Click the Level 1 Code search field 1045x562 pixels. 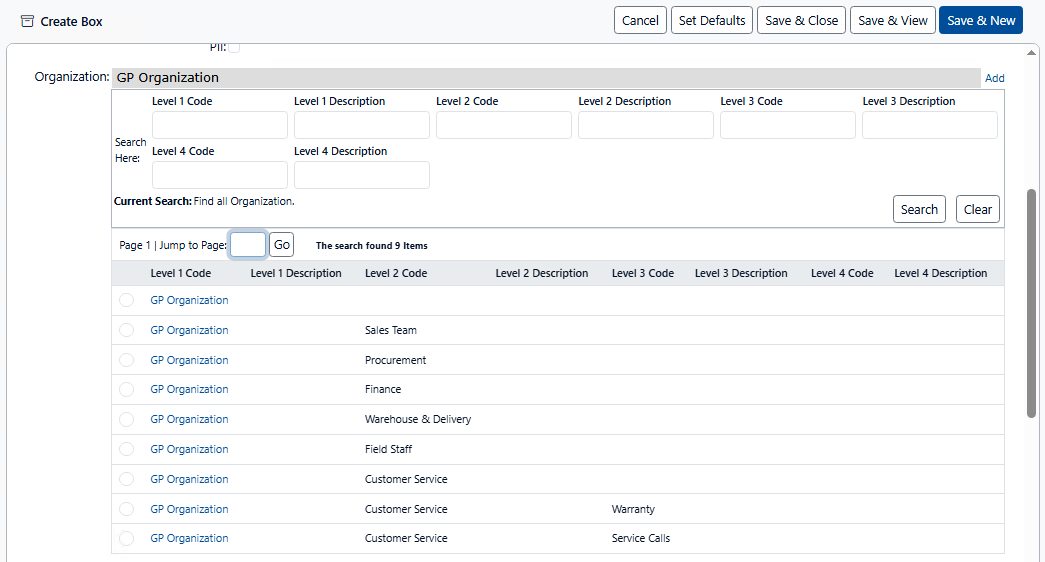click(x=220, y=125)
